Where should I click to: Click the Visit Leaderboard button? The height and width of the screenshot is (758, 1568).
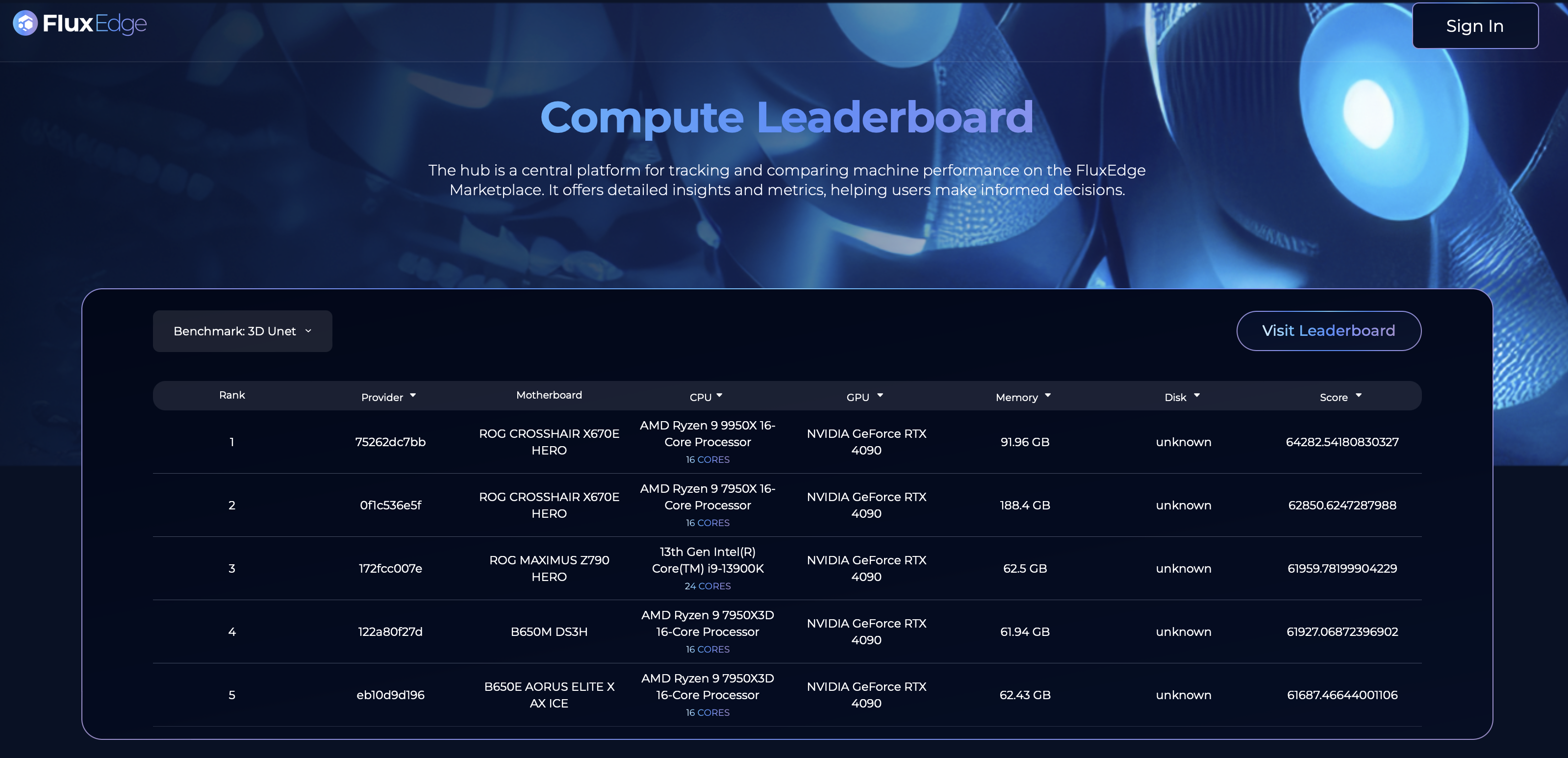pos(1328,330)
